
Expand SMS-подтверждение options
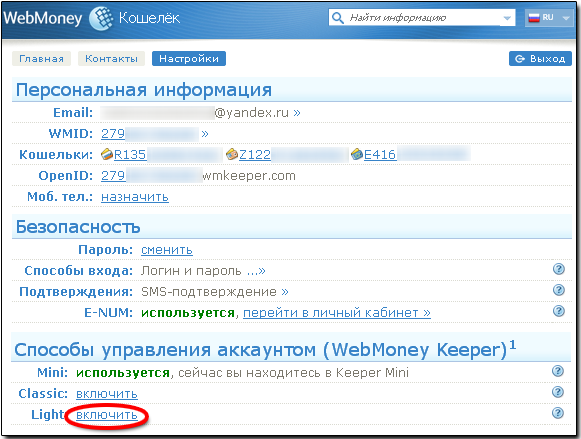pos(285,292)
